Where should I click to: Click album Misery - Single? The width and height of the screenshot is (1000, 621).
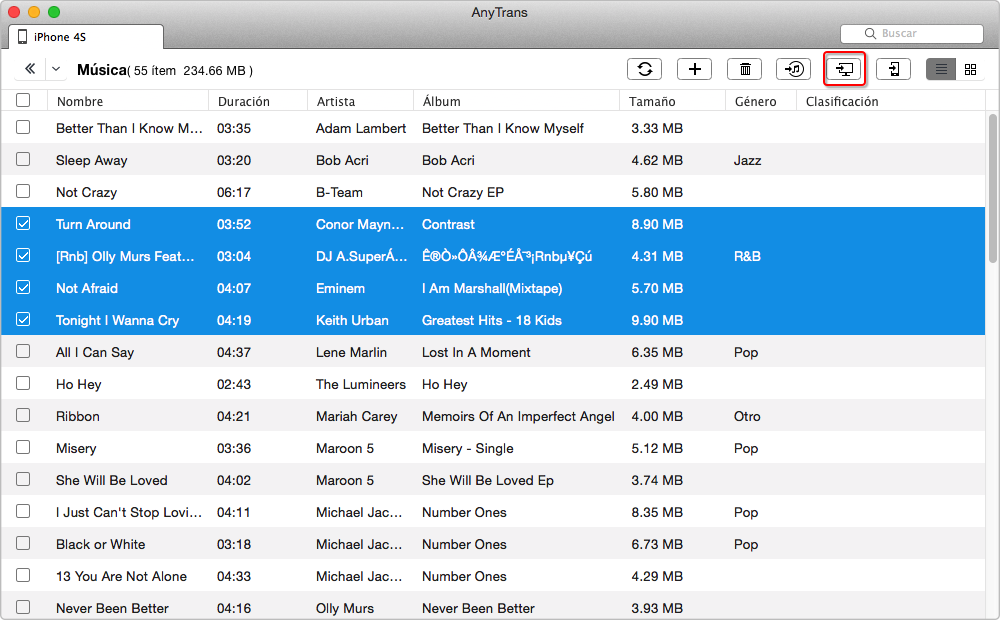coord(467,448)
